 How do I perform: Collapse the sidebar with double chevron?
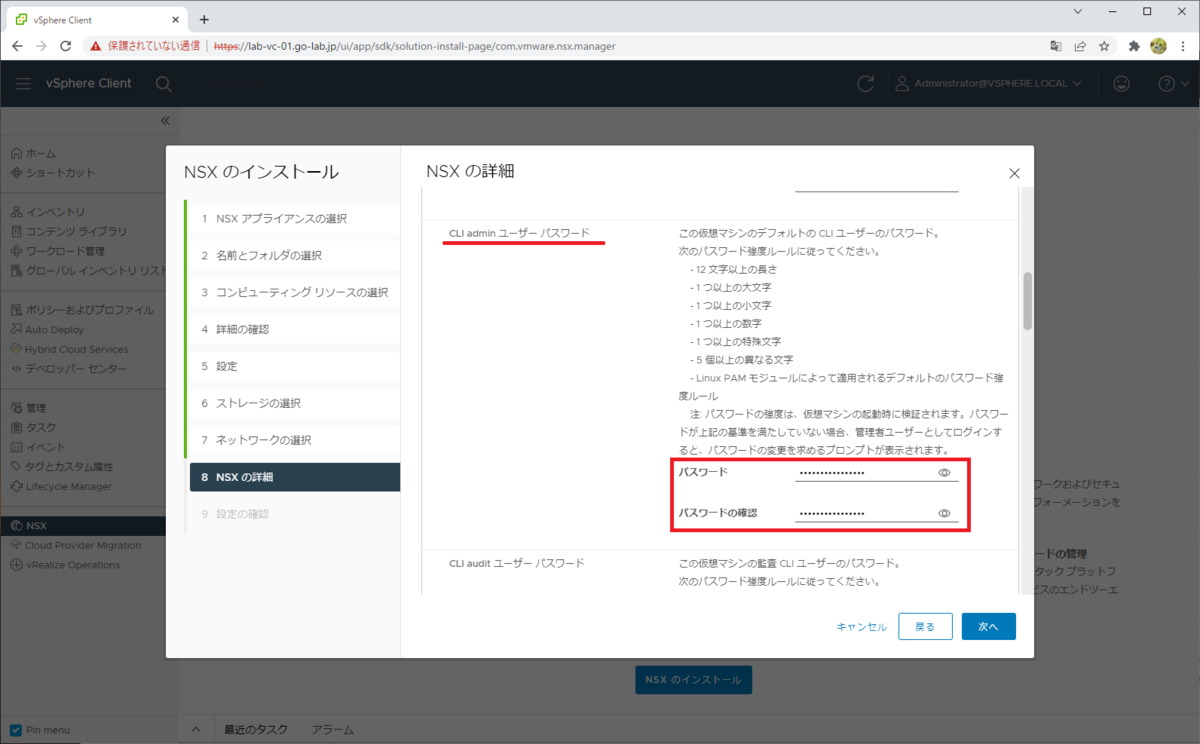pos(165,121)
